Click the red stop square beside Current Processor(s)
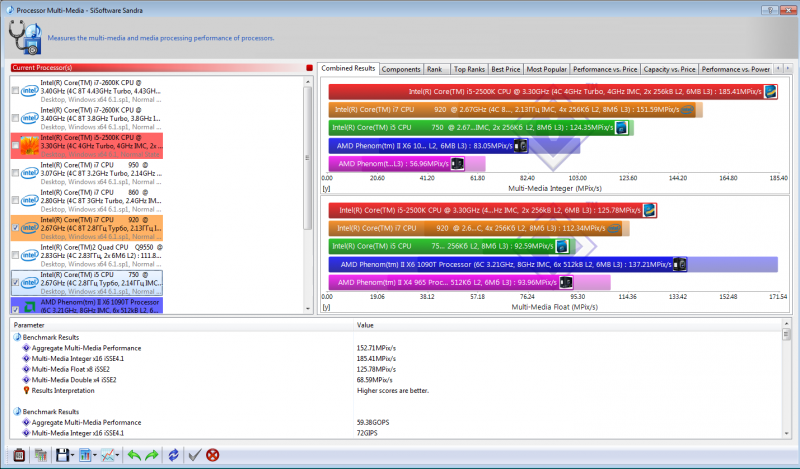Viewport: 800px width, 469px height. 309,68
